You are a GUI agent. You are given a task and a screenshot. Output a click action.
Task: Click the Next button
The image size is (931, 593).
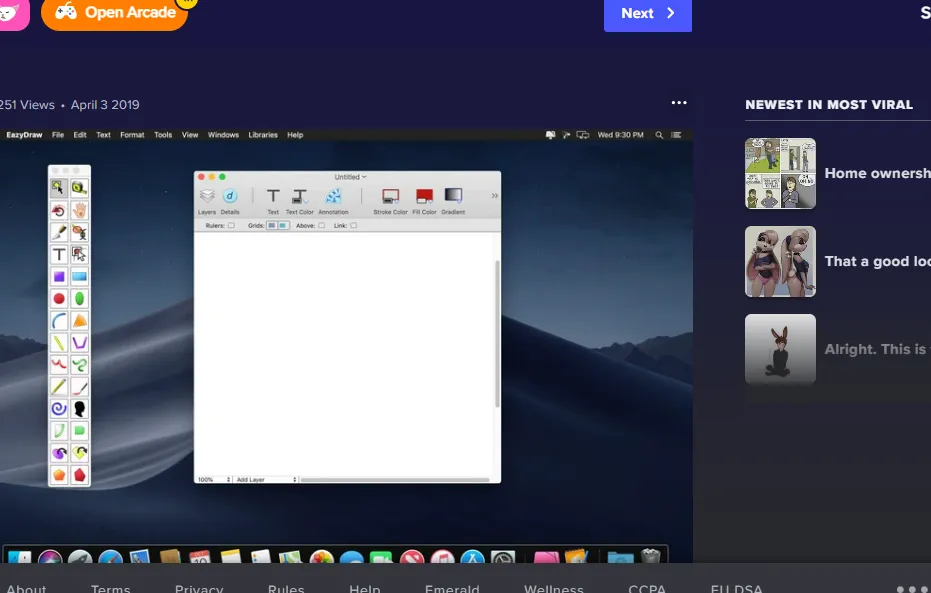pyautogui.click(x=648, y=14)
